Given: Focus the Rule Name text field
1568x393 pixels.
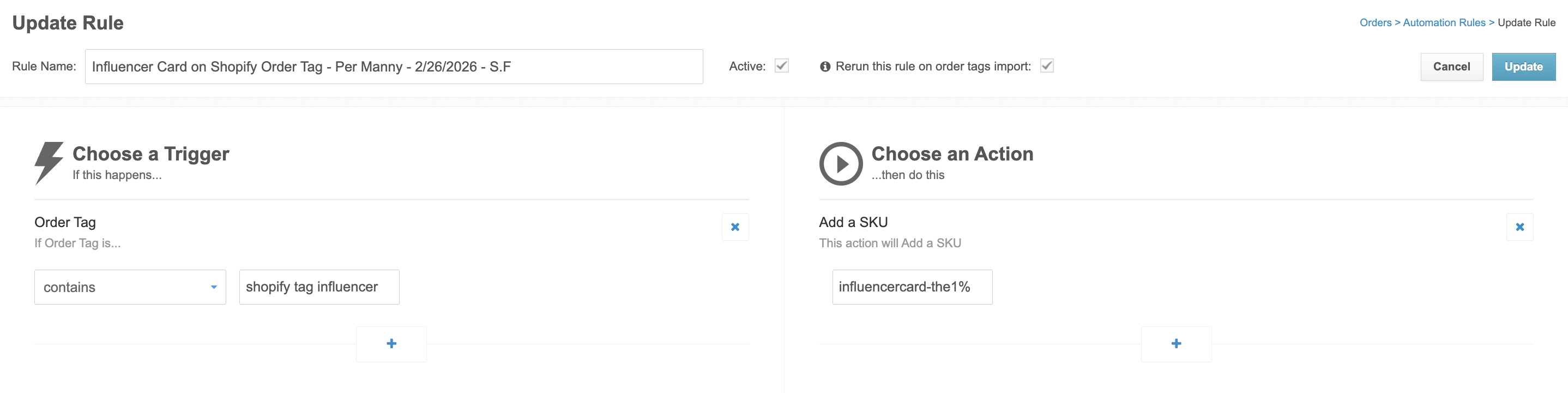Looking at the screenshot, I should pyautogui.click(x=394, y=67).
